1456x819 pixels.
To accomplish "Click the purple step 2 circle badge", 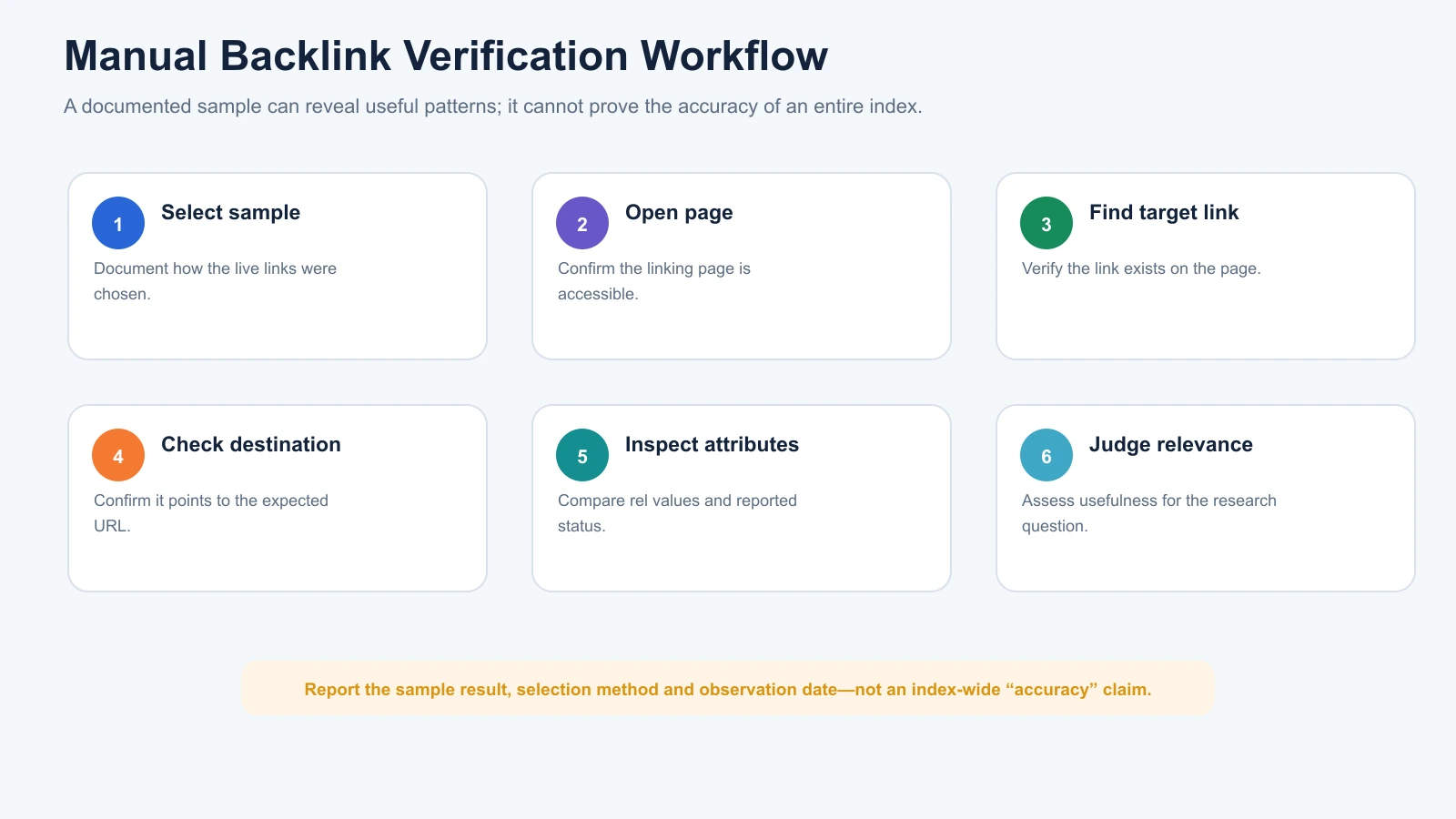I will click(x=582, y=223).
